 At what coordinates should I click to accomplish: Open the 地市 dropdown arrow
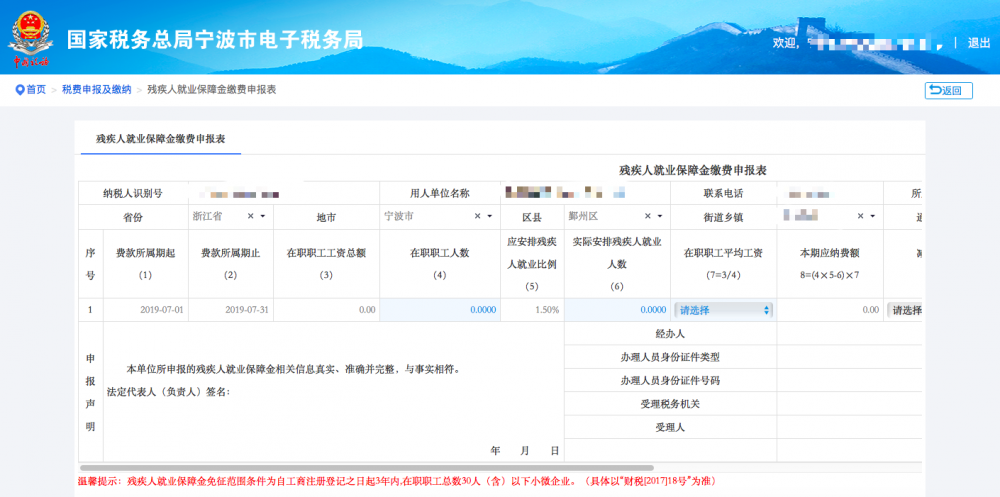tap(489, 217)
